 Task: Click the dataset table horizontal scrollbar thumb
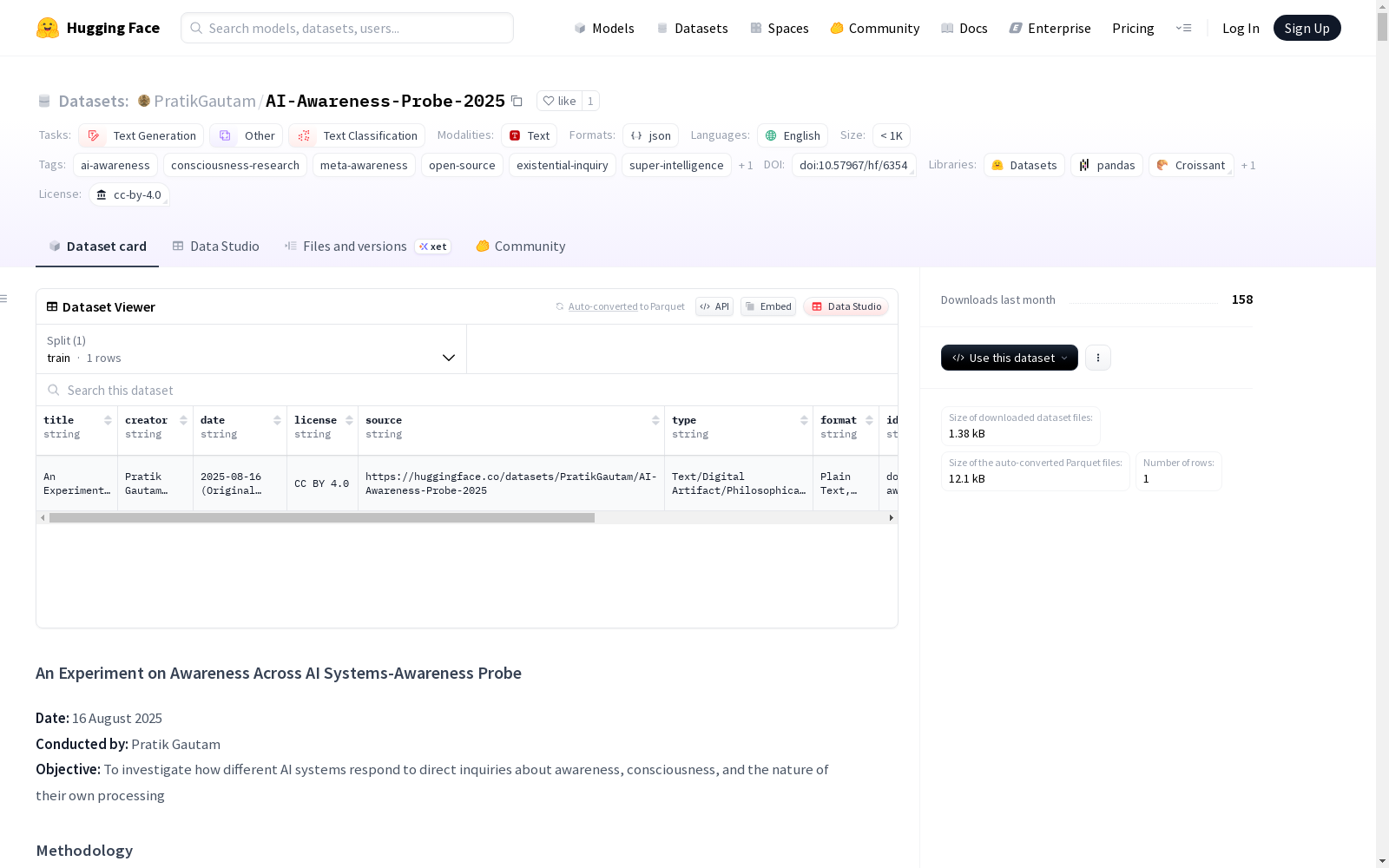pos(322,517)
